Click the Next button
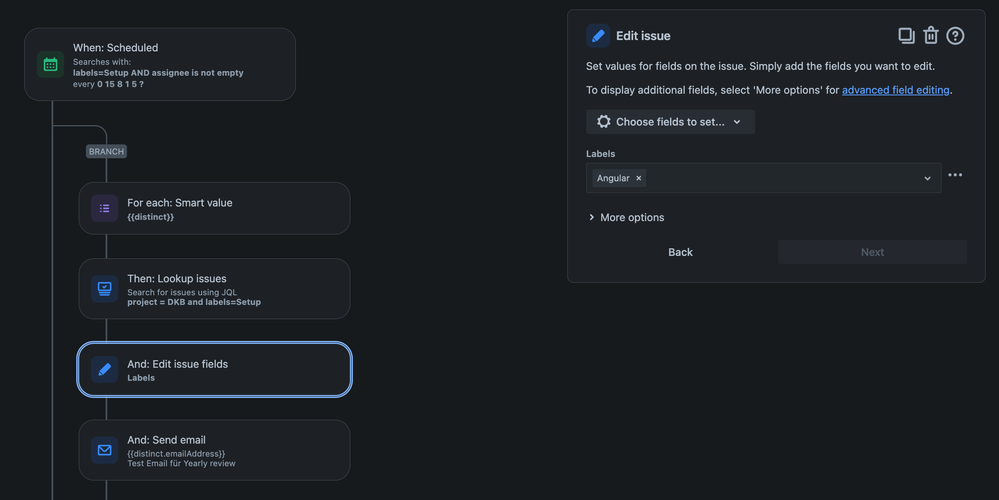 pyautogui.click(x=872, y=252)
